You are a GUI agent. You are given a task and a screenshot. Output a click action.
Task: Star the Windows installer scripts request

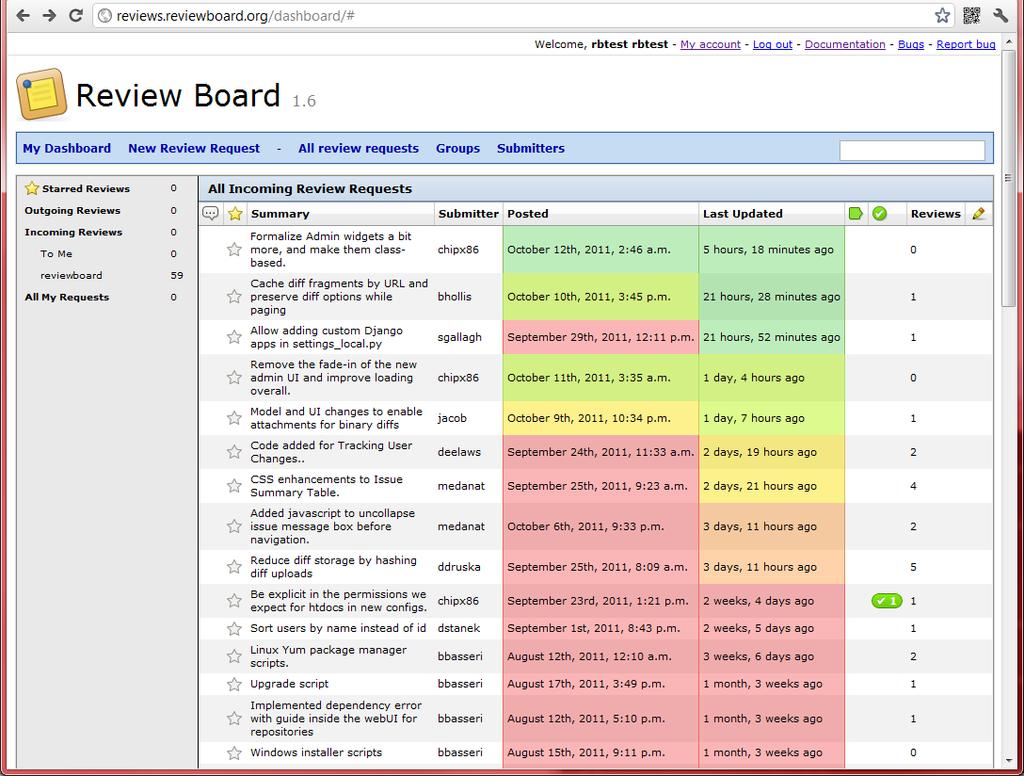click(234, 752)
